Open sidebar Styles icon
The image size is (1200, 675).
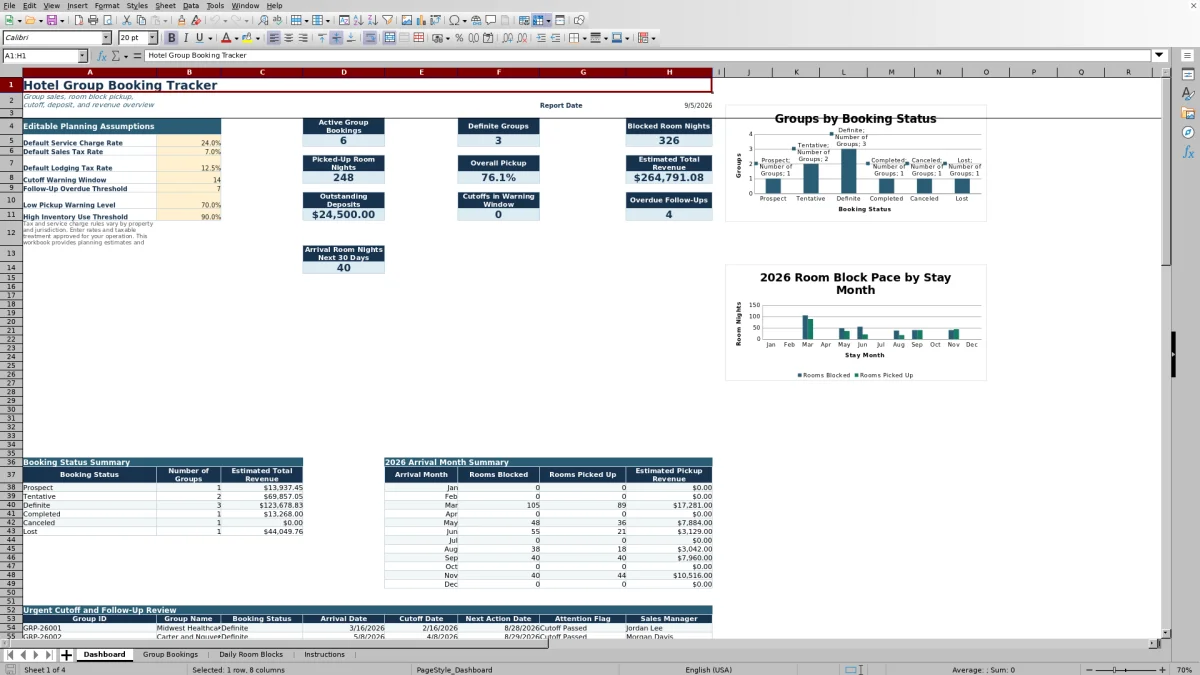[1188, 94]
